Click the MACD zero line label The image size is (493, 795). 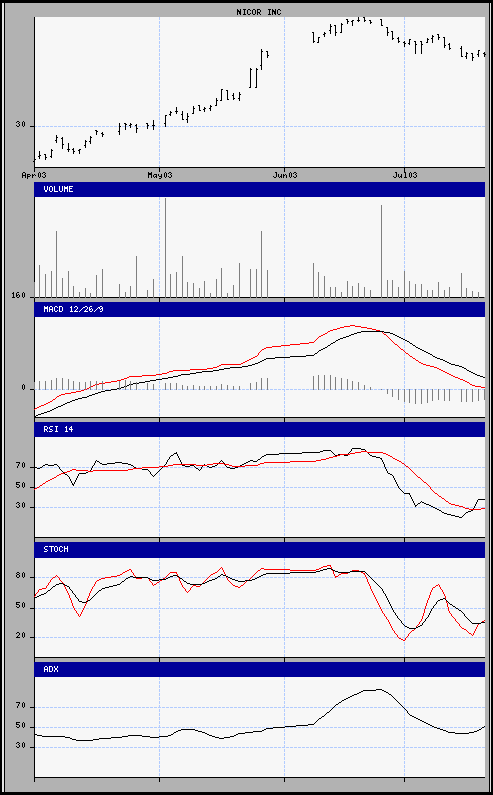coord(23,388)
